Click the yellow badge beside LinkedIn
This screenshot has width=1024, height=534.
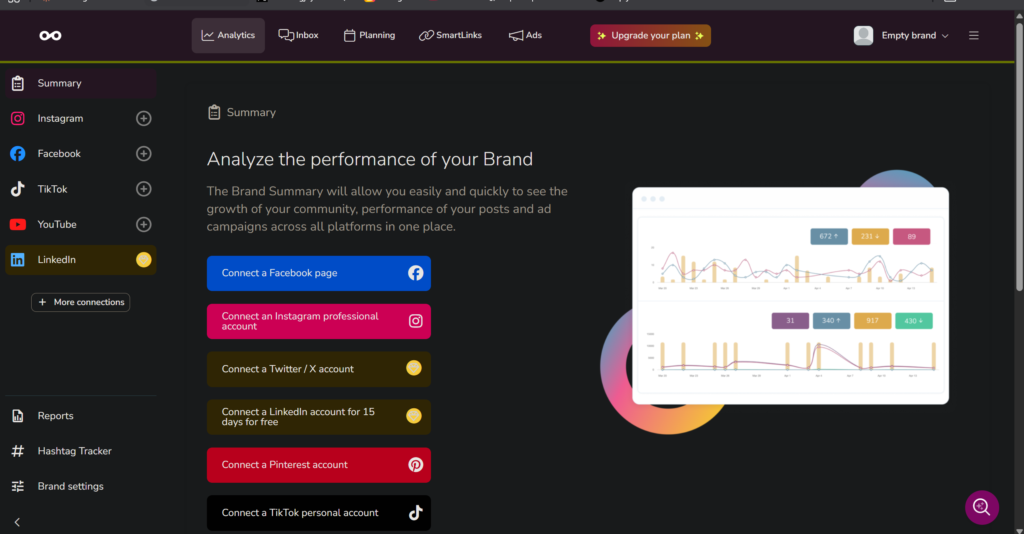click(143, 260)
